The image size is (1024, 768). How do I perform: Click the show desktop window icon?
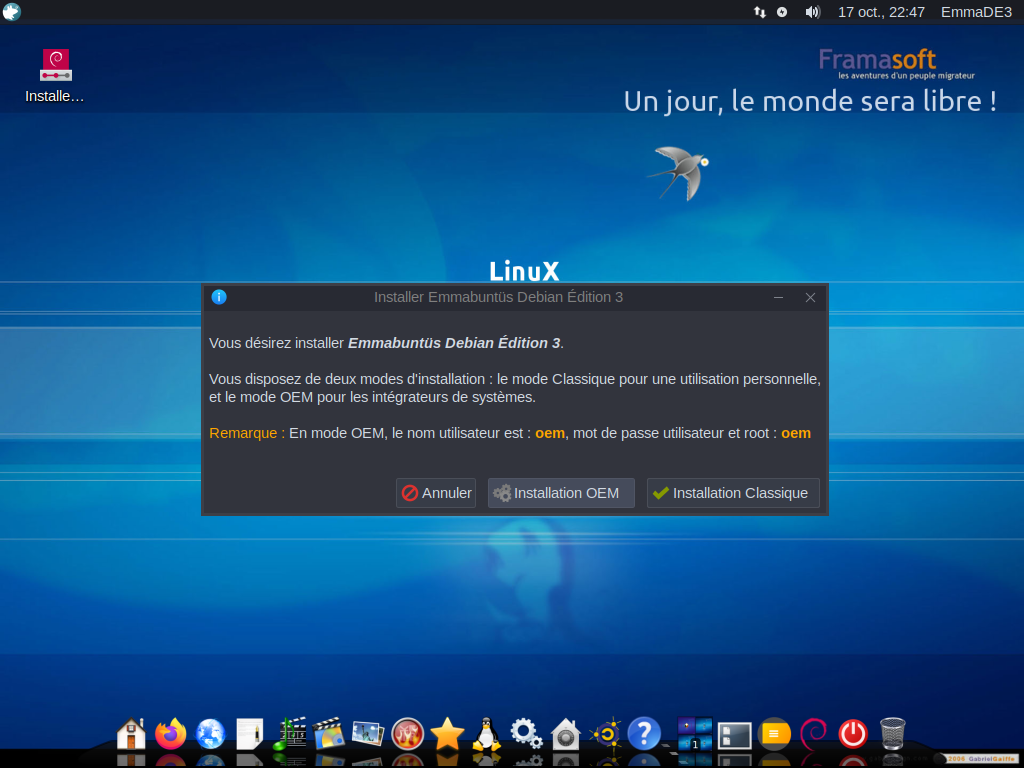[735, 735]
